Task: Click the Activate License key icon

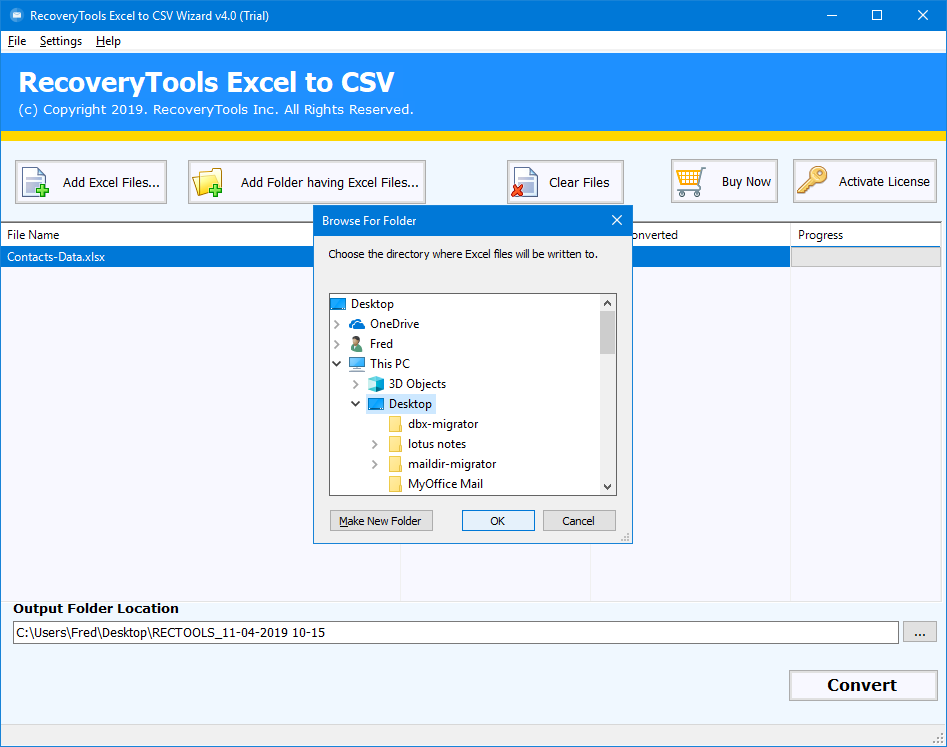Action: pos(812,181)
